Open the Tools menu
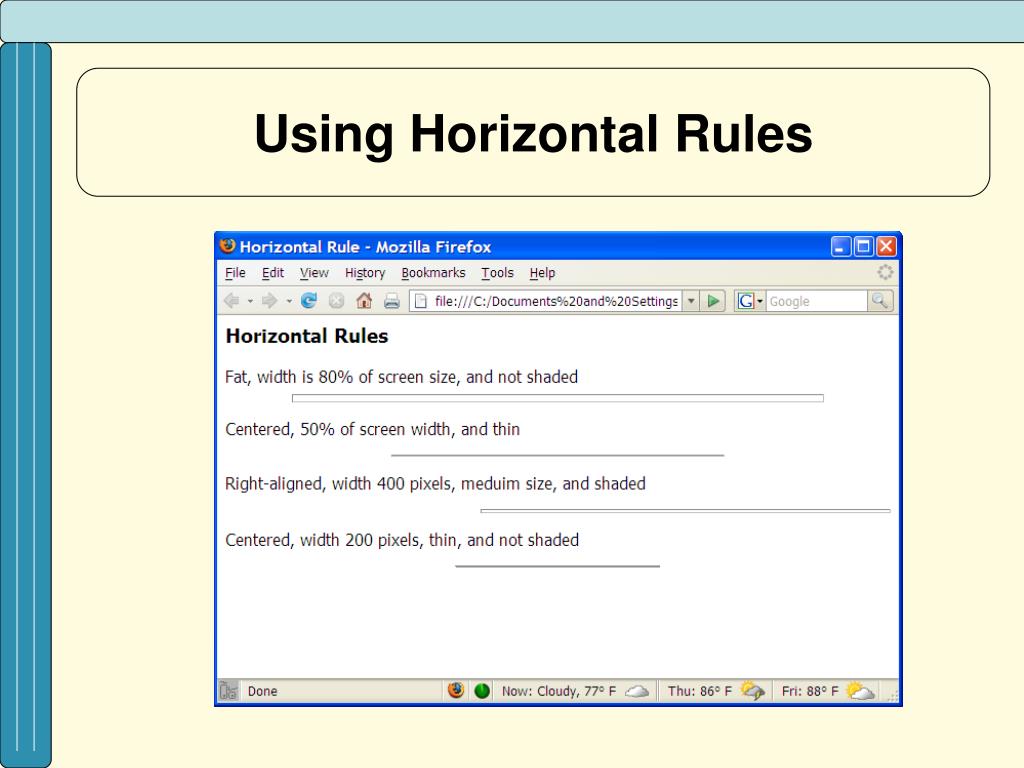1024x768 pixels. click(498, 273)
